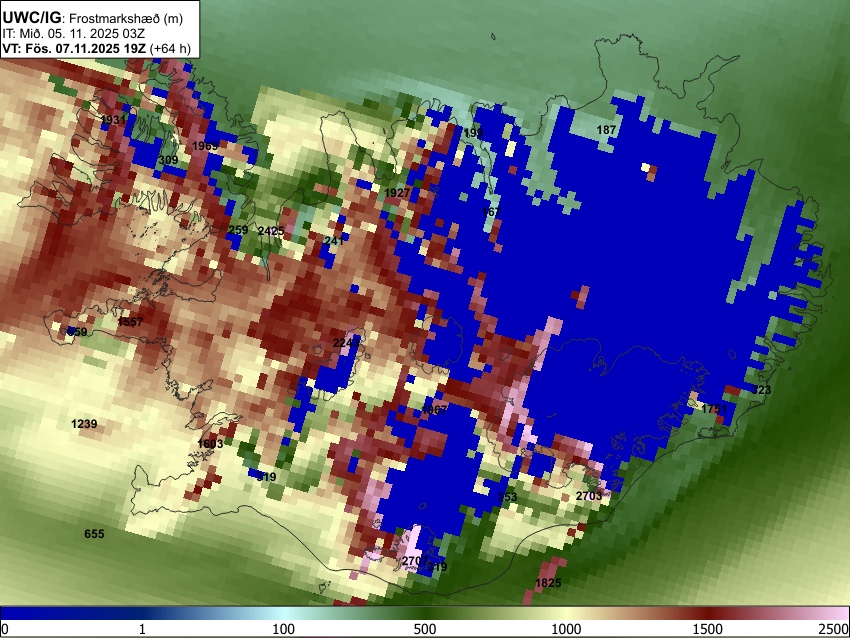
Task: Click the valid time line "VT: Fös. 07.11.2025 19Z"
Action: 74,48
